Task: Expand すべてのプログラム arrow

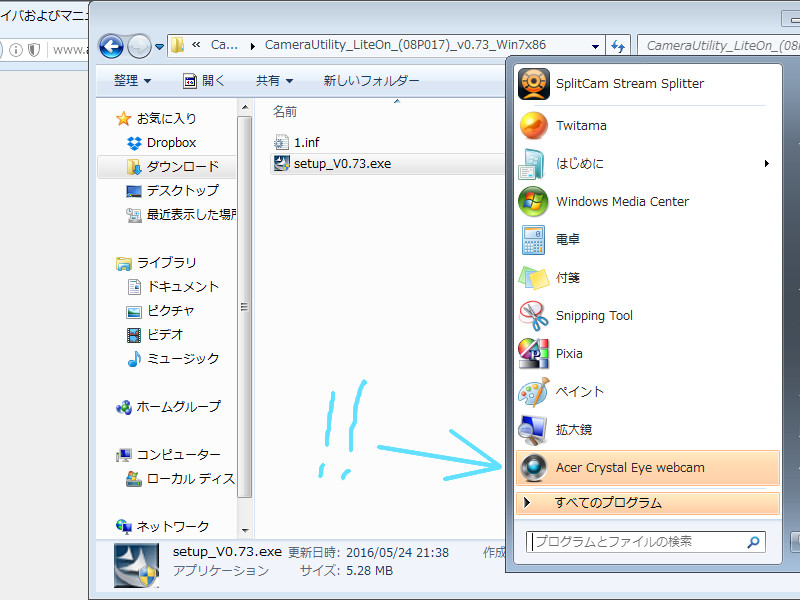Action: pyautogui.click(x=527, y=503)
